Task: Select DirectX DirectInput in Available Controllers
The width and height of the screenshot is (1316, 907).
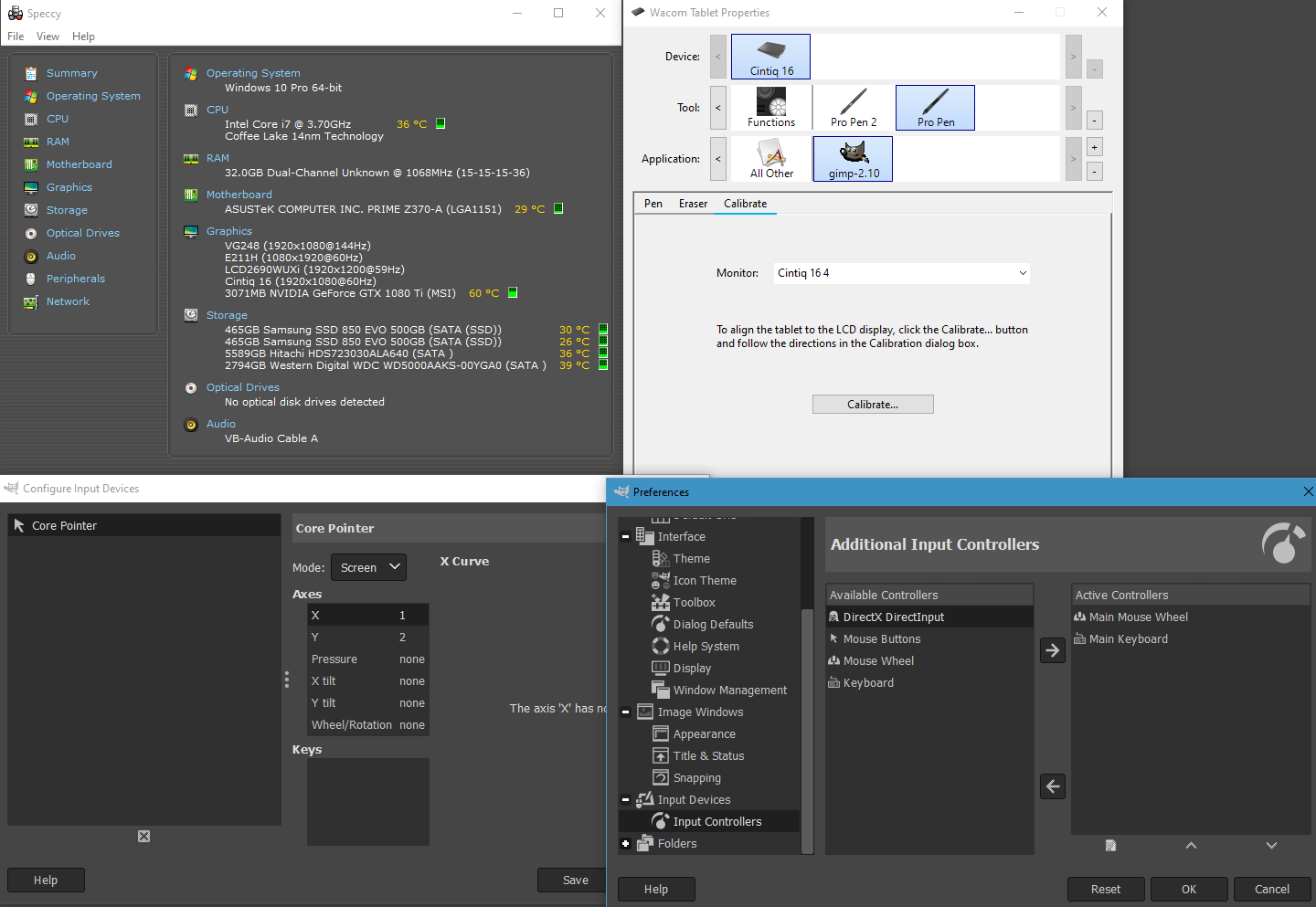Action: tap(929, 617)
